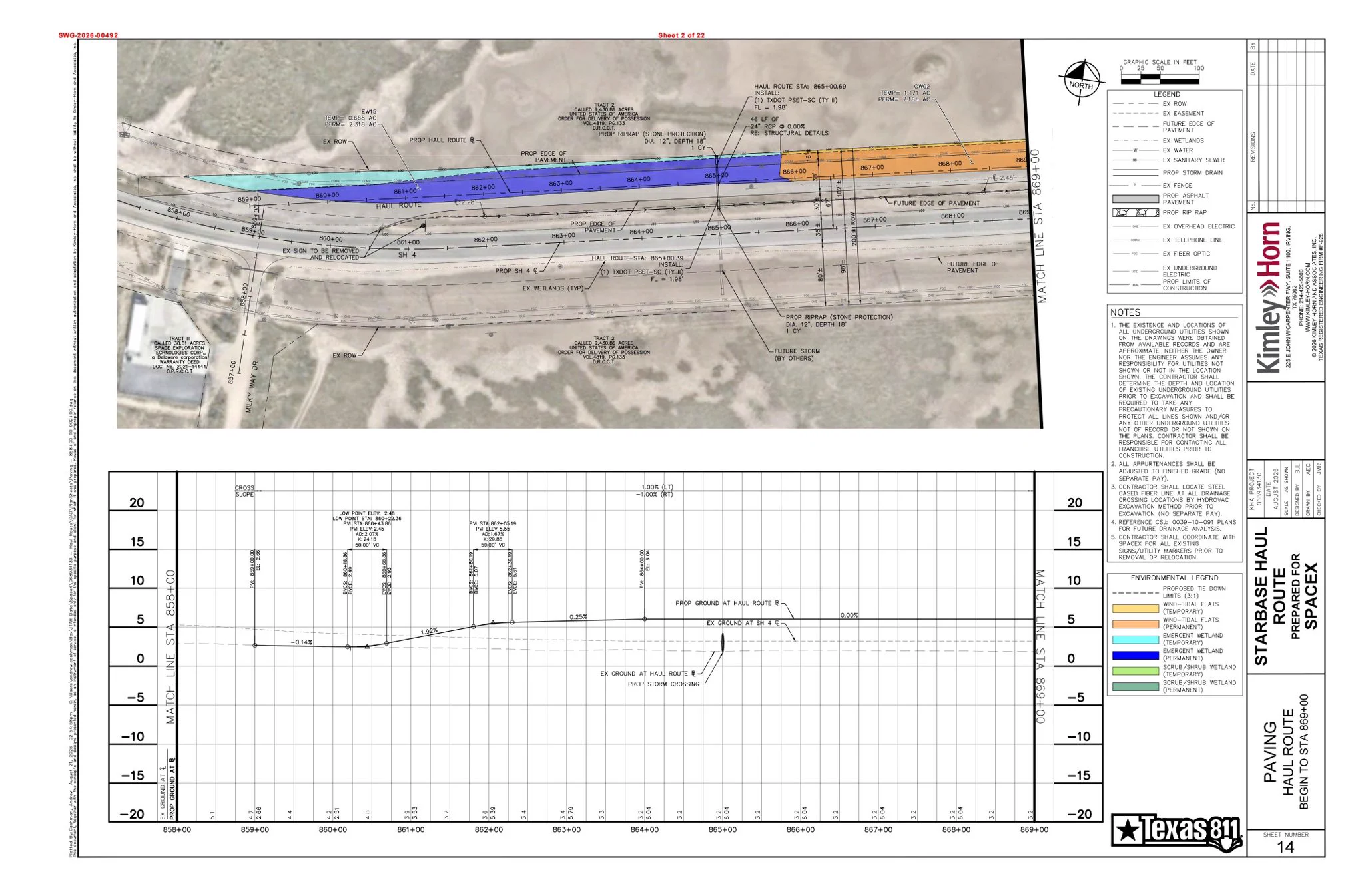Click the 'PROP SH 4' centerline label
Image resolution: width=1364 pixels, height=896 pixels.
pyautogui.click(x=516, y=271)
